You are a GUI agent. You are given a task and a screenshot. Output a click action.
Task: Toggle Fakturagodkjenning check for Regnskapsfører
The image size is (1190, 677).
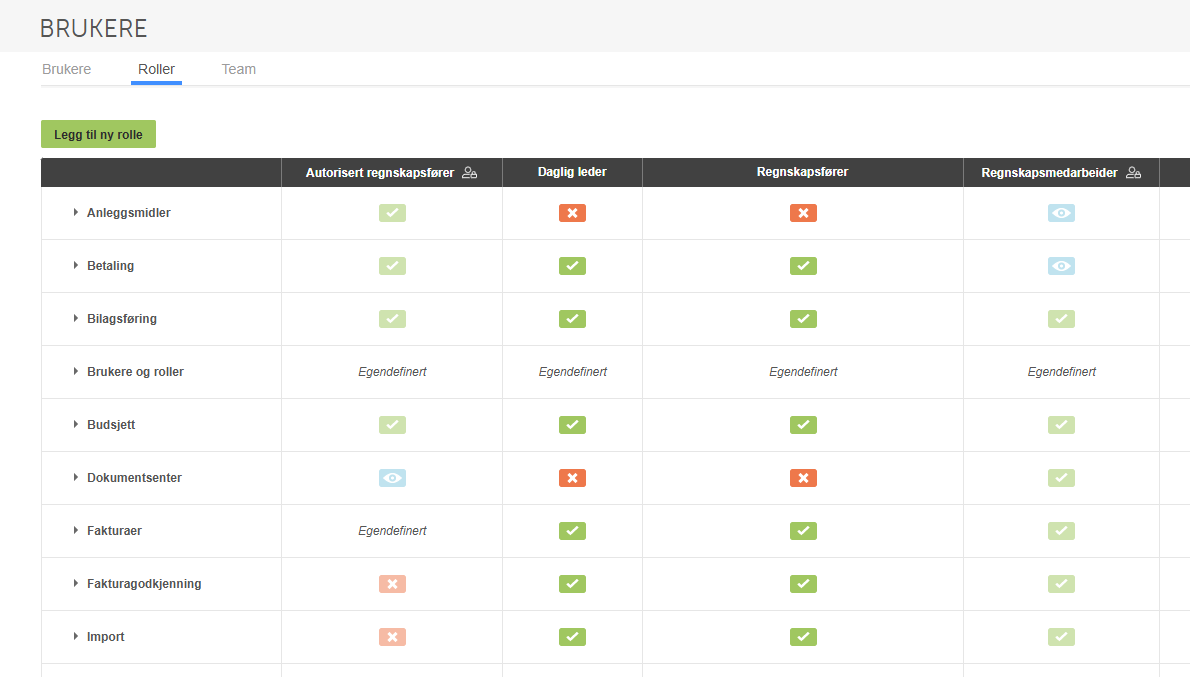pyautogui.click(x=803, y=584)
